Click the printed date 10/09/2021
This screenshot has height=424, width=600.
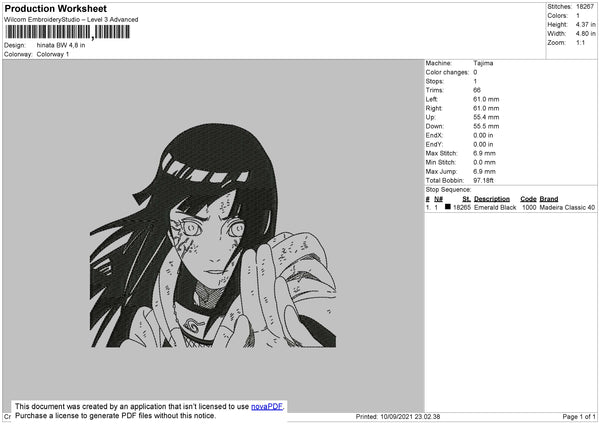click(x=397, y=416)
